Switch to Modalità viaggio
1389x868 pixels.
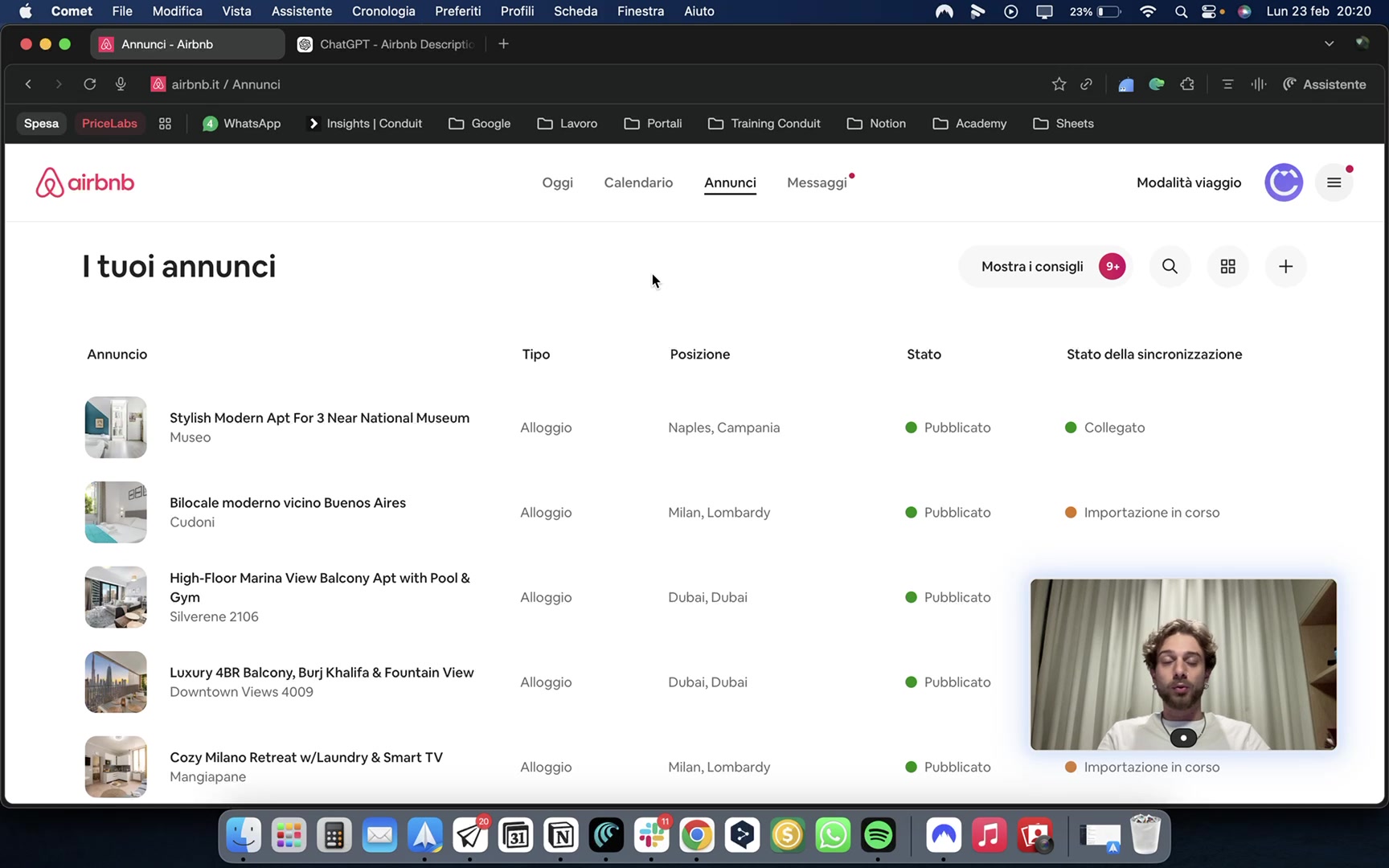tap(1188, 182)
